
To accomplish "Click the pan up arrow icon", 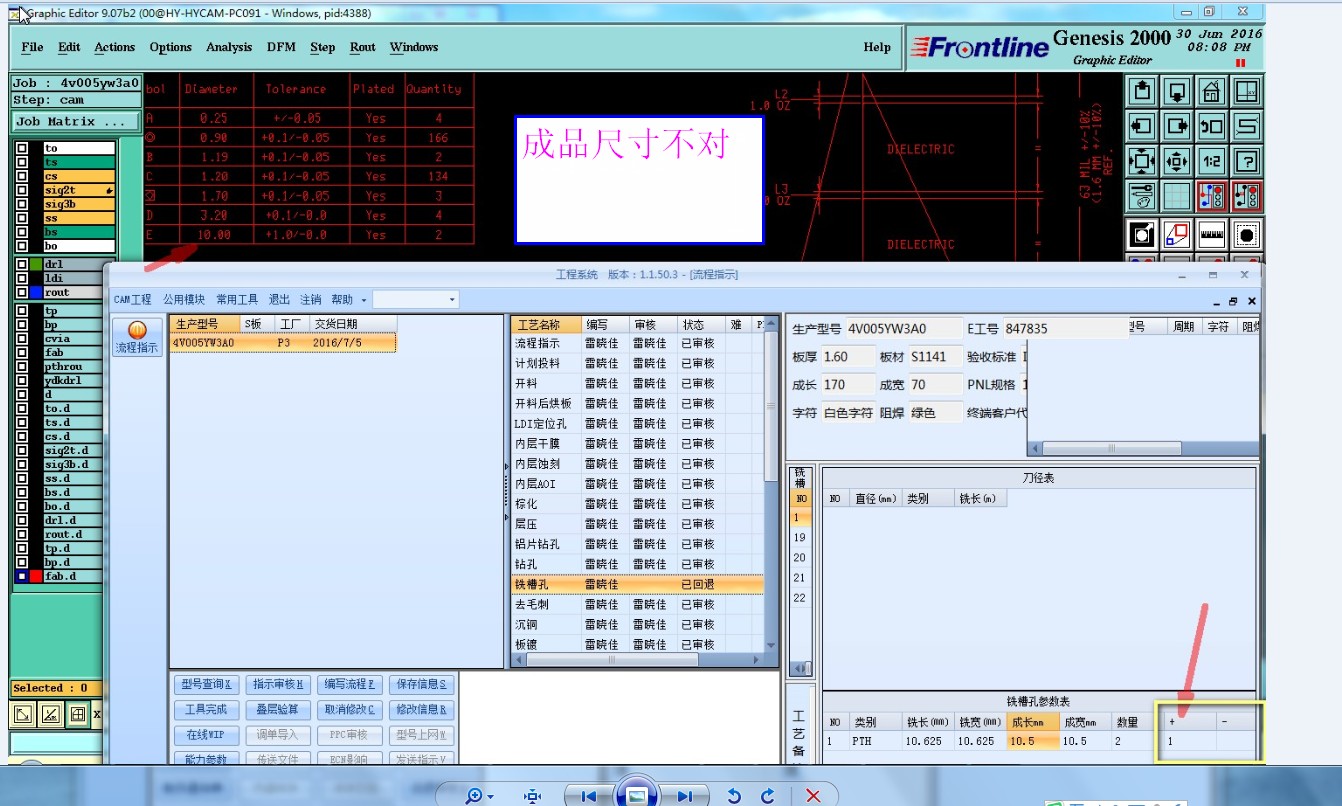I will coord(1143,92).
